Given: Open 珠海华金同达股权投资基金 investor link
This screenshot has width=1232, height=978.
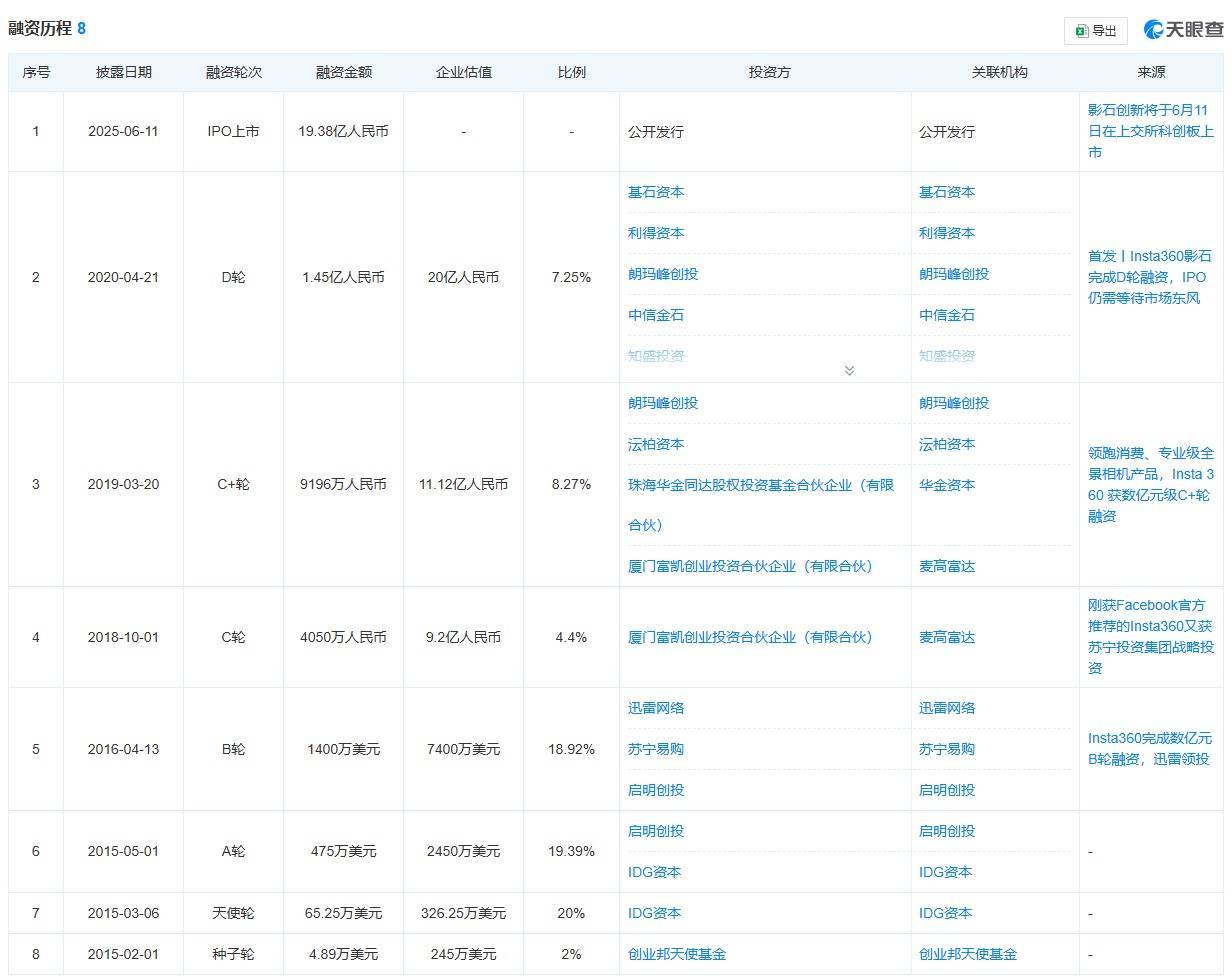Looking at the screenshot, I should click(x=760, y=485).
